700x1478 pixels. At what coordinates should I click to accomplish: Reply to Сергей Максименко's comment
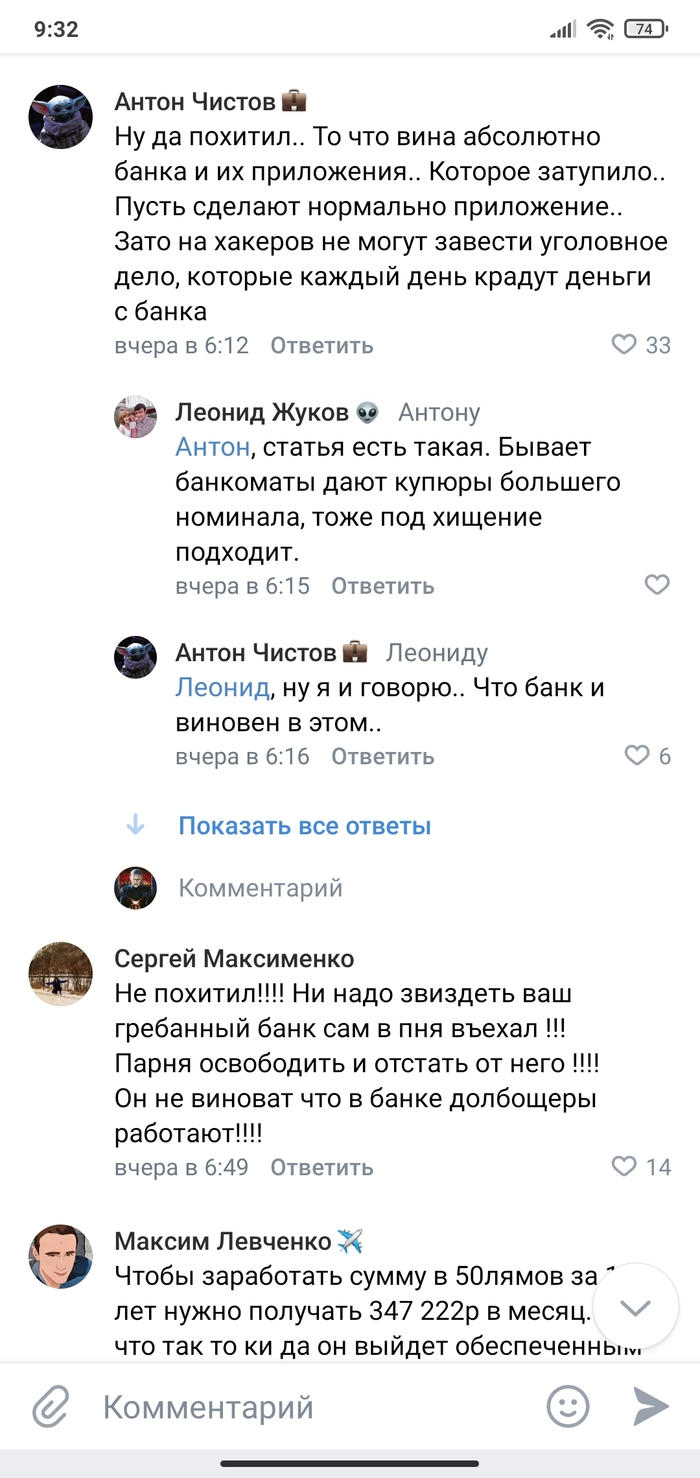322,1167
